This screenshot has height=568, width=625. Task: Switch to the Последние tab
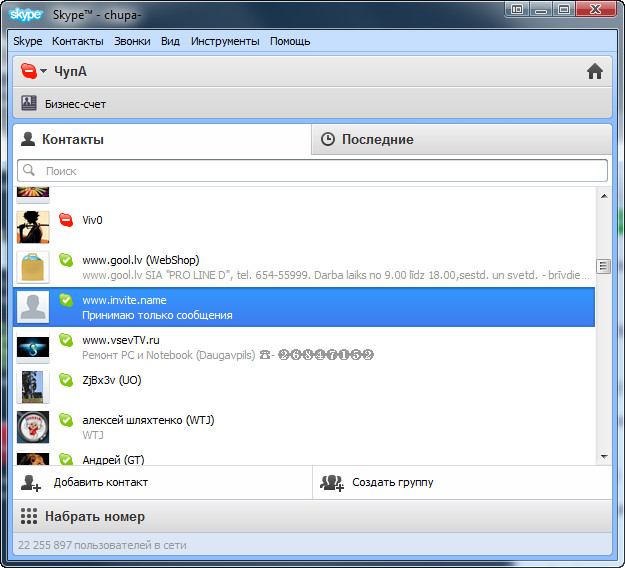pos(462,139)
